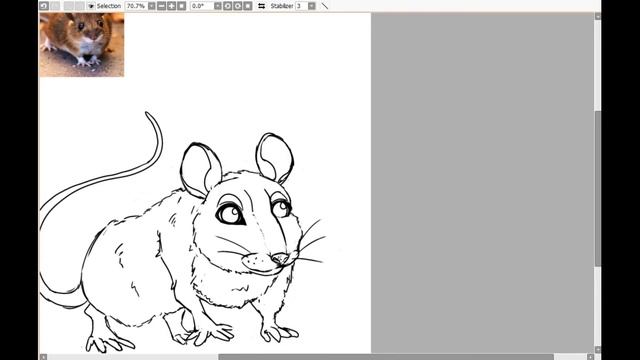640x360 pixels.
Task: Click the horizontal scrollbar right arrow
Action: pos(590,357)
